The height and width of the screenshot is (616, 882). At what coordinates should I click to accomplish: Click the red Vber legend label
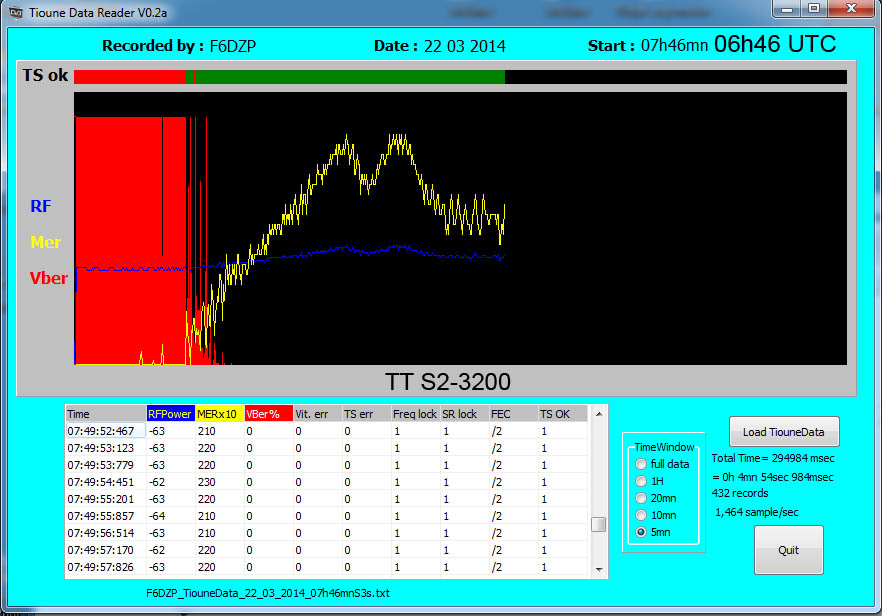pos(48,278)
